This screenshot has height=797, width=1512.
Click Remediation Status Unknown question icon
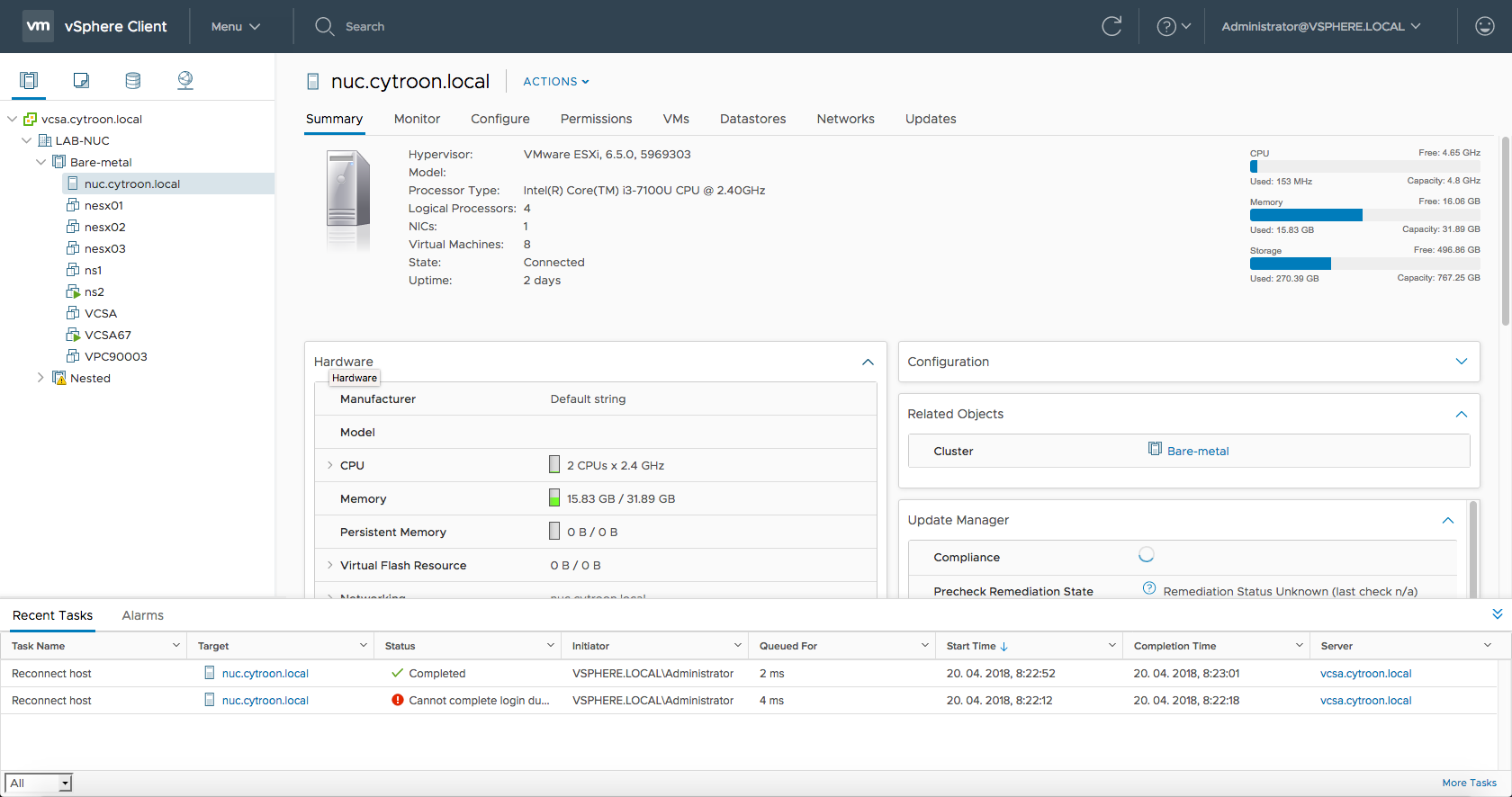[x=1149, y=588]
